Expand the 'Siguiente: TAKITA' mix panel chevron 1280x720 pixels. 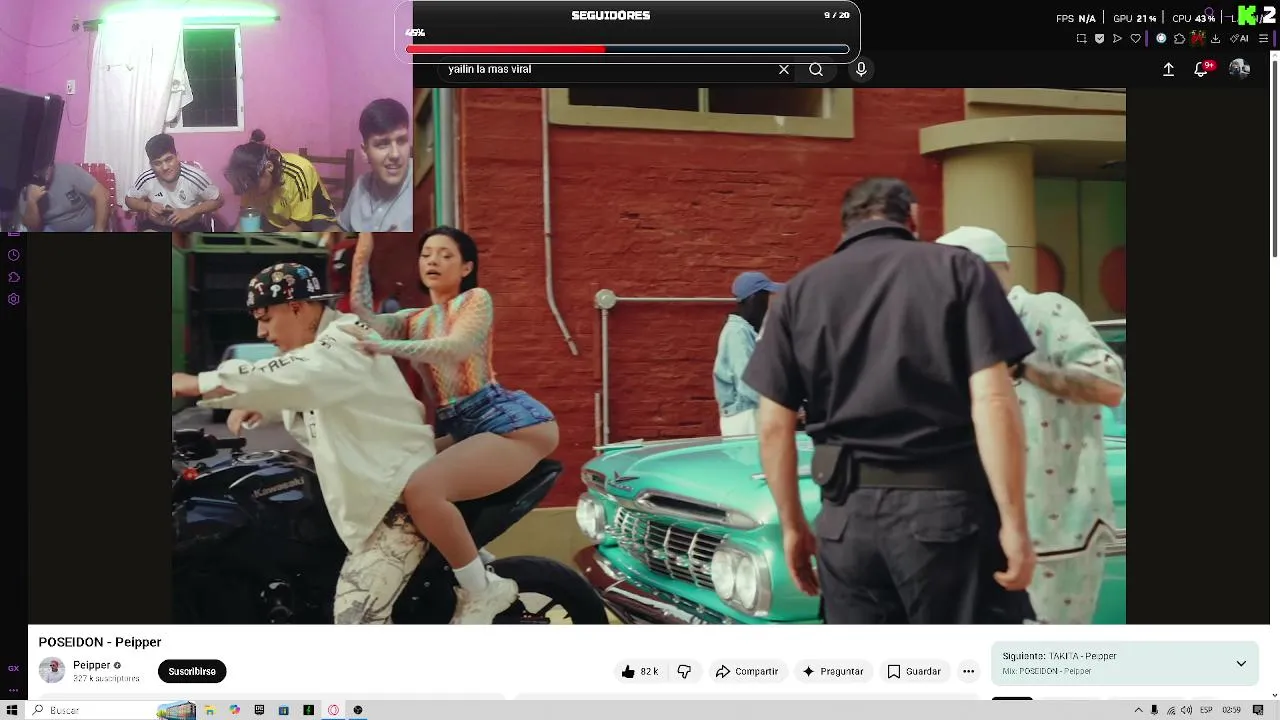[1241, 663]
